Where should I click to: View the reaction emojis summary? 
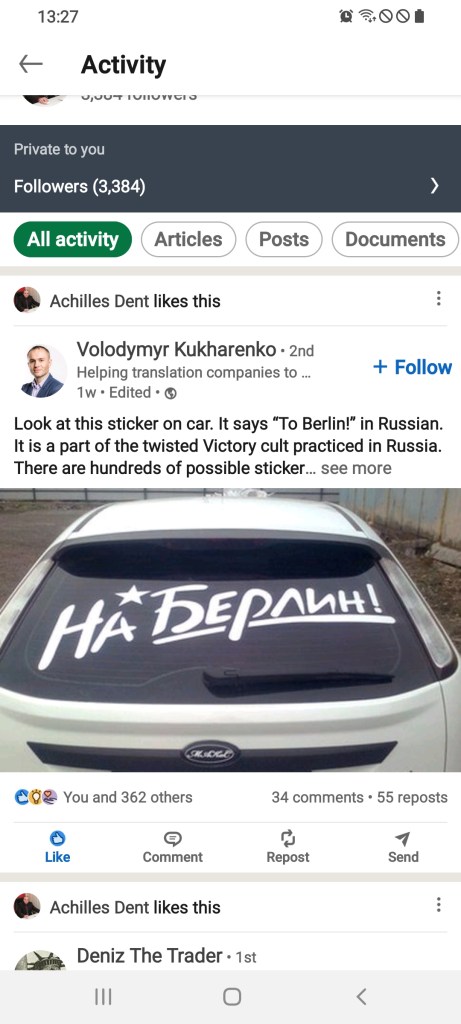click(x=36, y=797)
